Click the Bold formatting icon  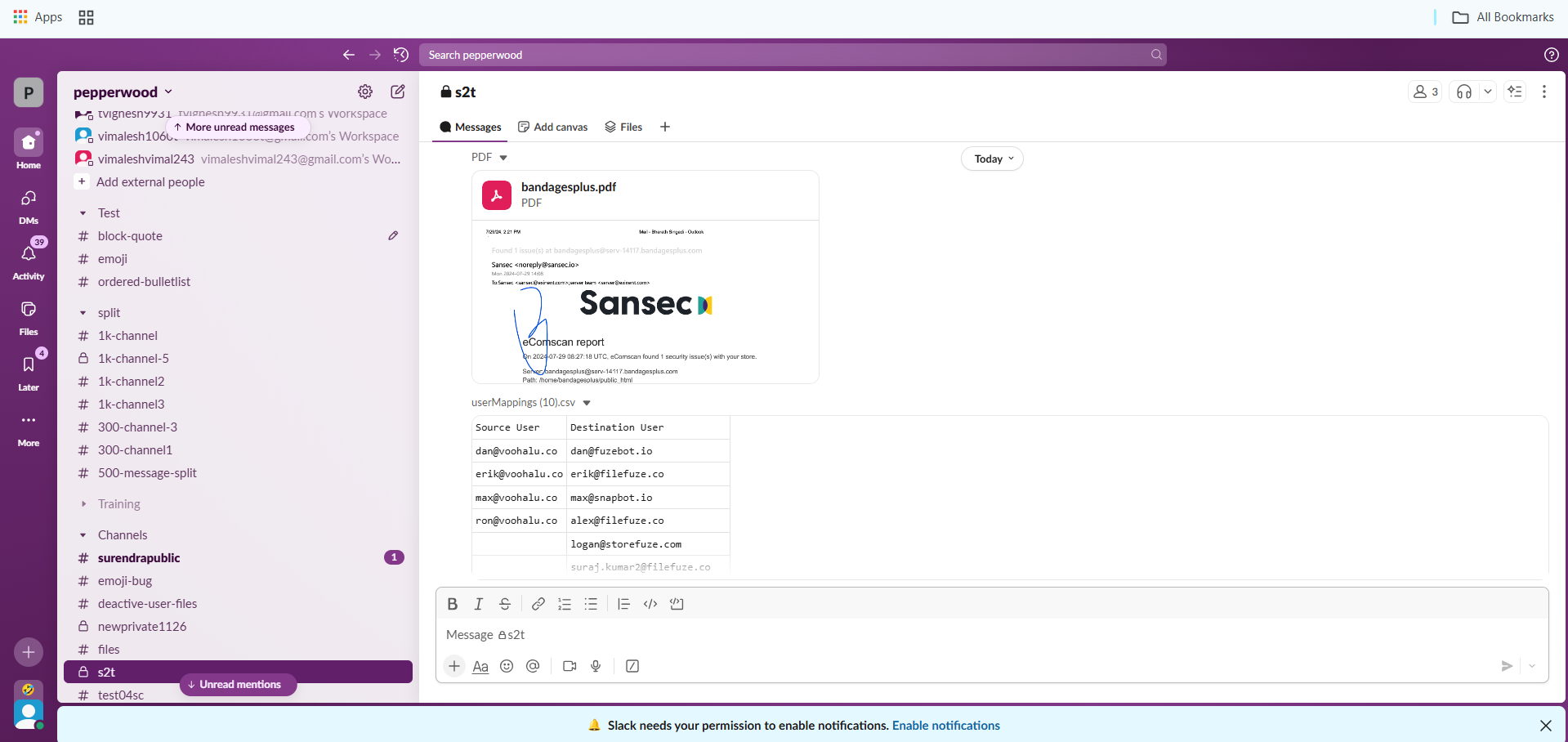pos(452,604)
